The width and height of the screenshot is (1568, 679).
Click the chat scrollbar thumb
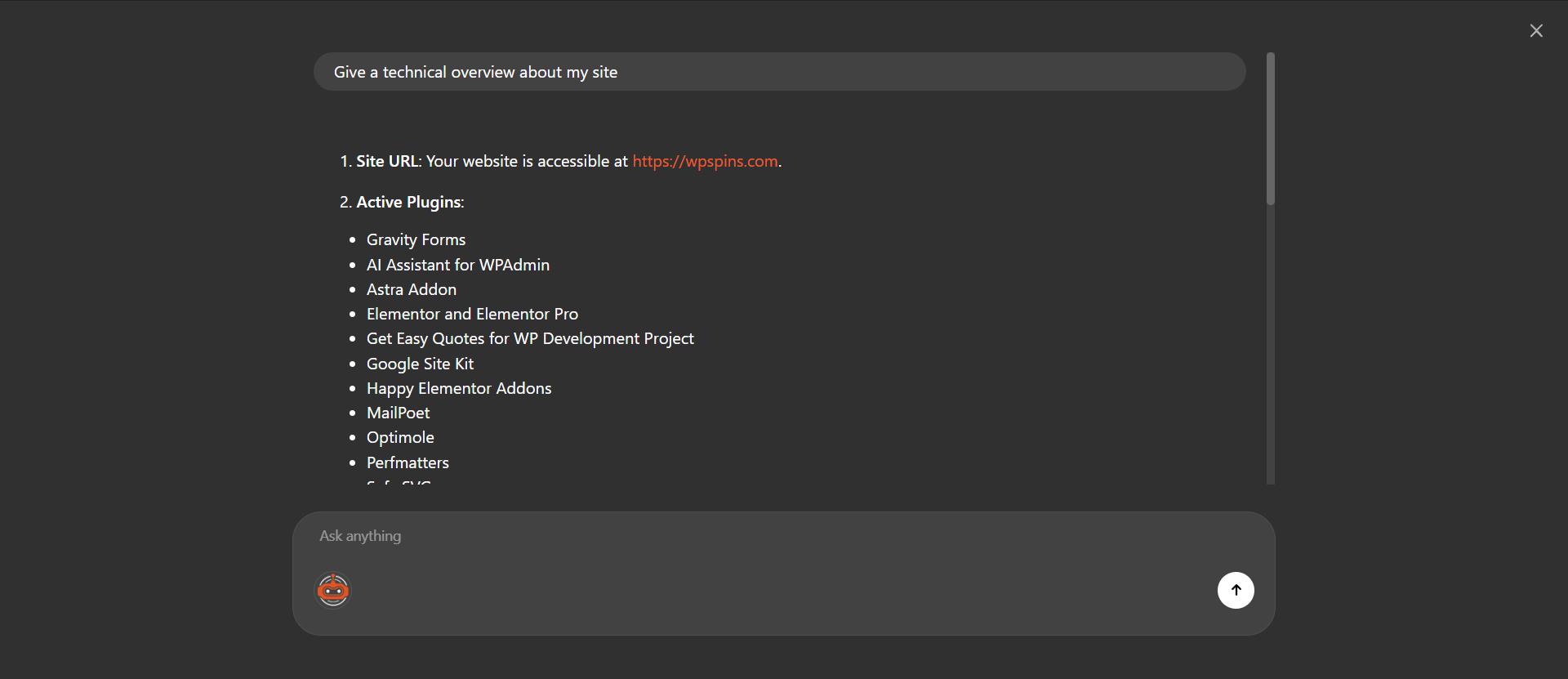pos(1271,128)
